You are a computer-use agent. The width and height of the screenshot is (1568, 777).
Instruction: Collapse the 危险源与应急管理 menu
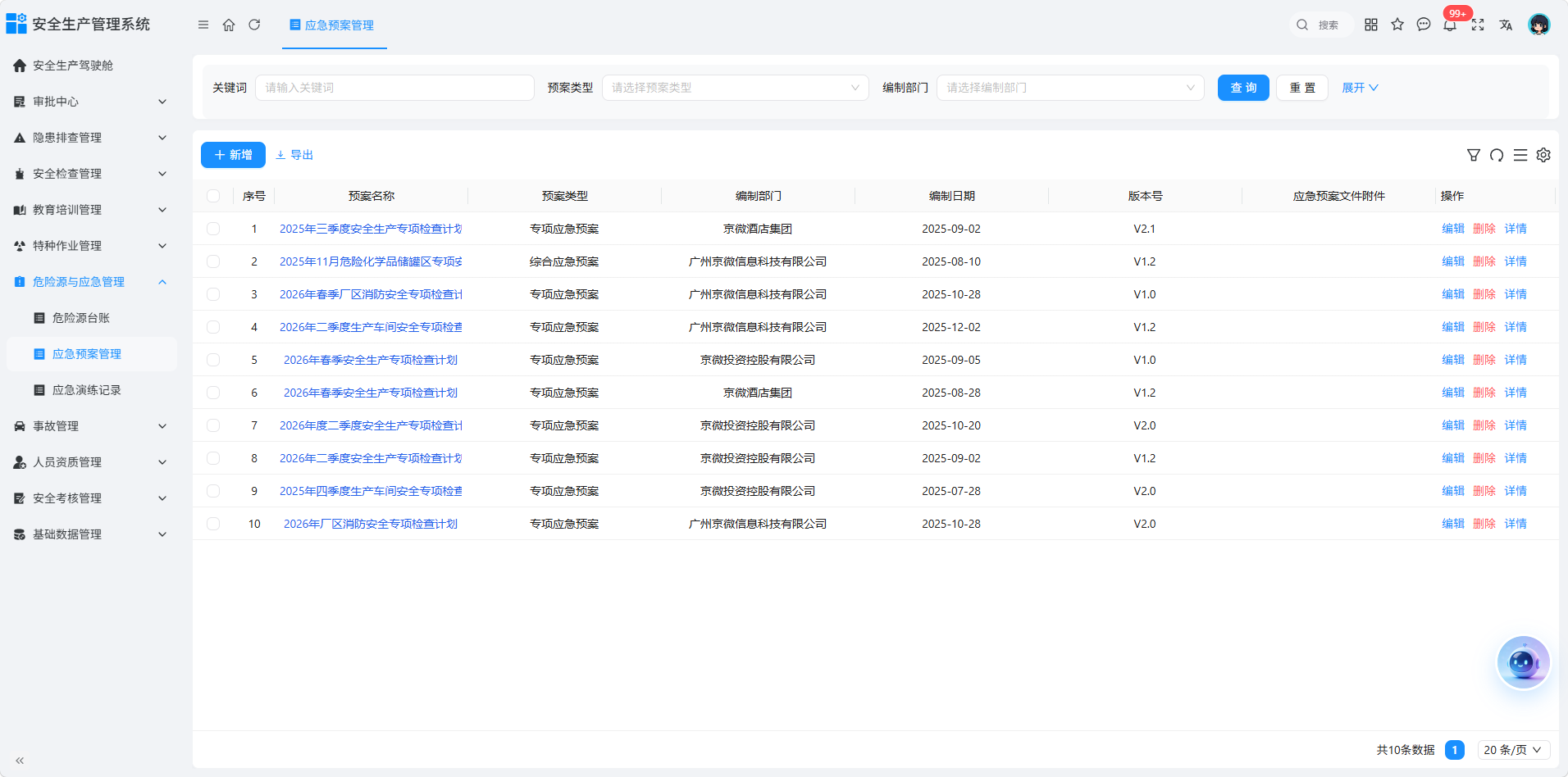coord(90,282)
